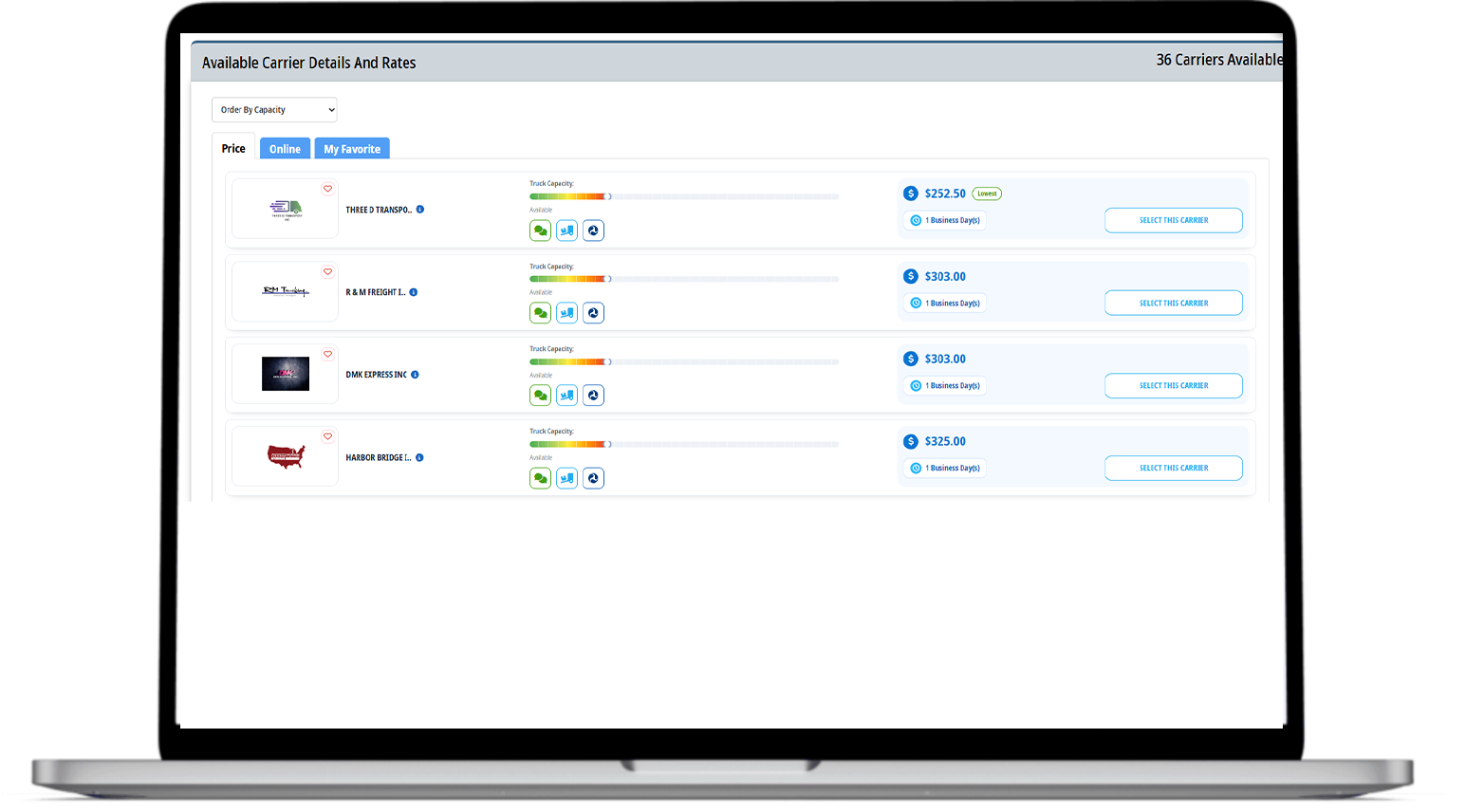
Task: Select this carrier for $252.50 rate
Action: click(1173, 220)
